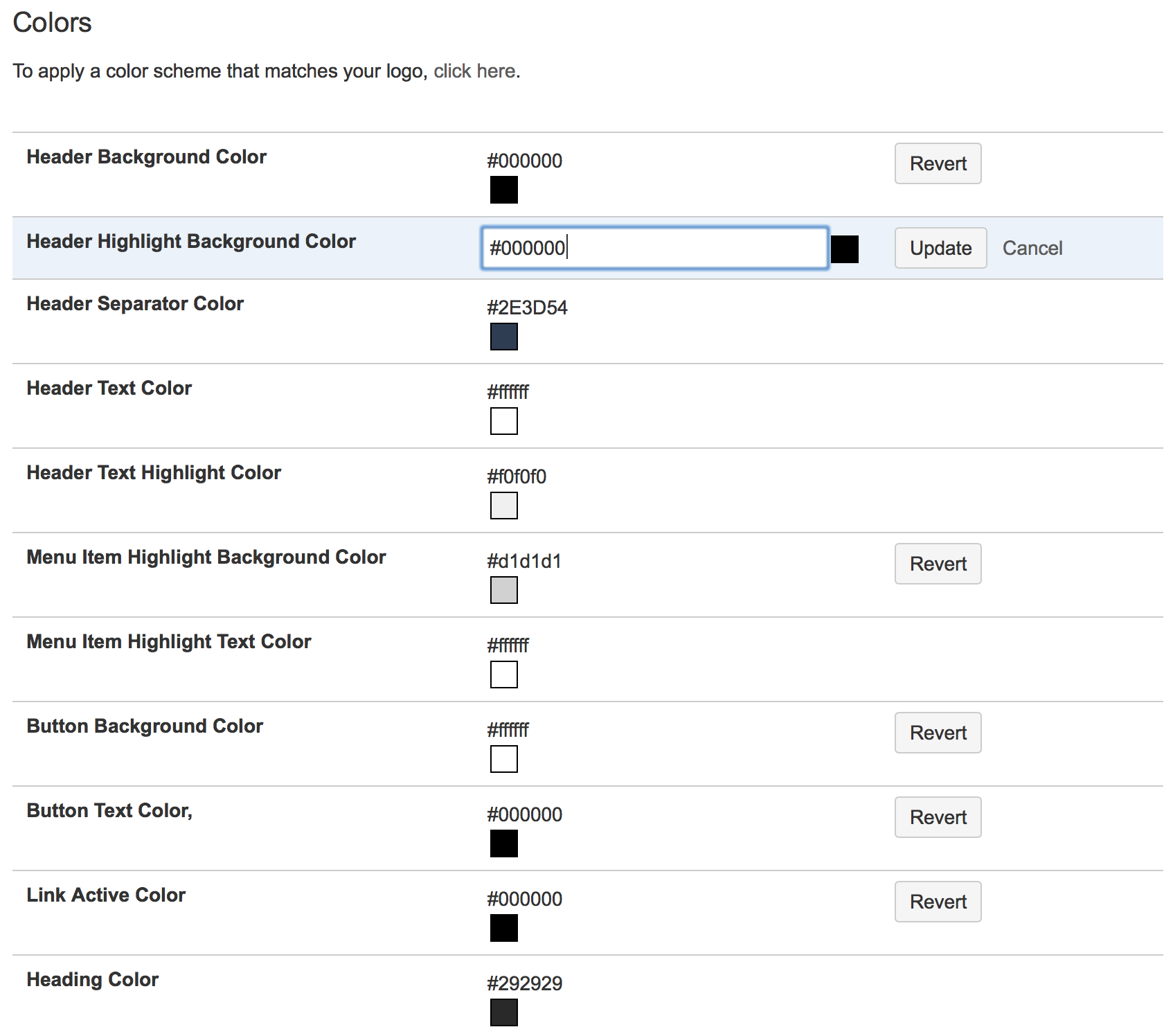Click the Header Text Color white swatch

(503, 421)
